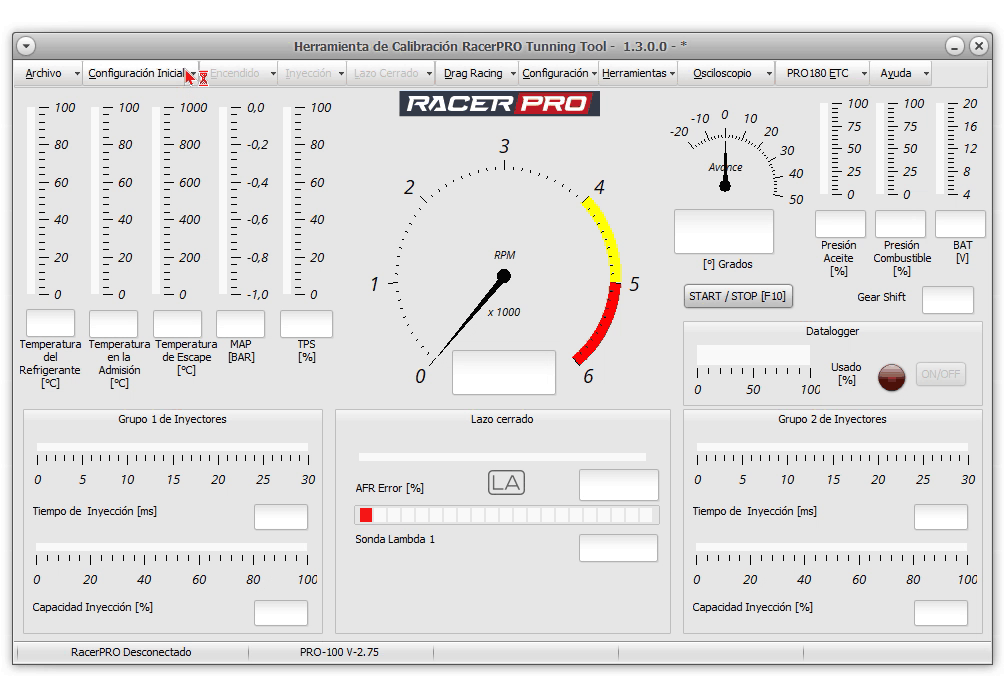Click the Grupo 2 Capacidad Inyección bar
The width and height of the screenshot is (1004, 694).
(x=831, y=547)
